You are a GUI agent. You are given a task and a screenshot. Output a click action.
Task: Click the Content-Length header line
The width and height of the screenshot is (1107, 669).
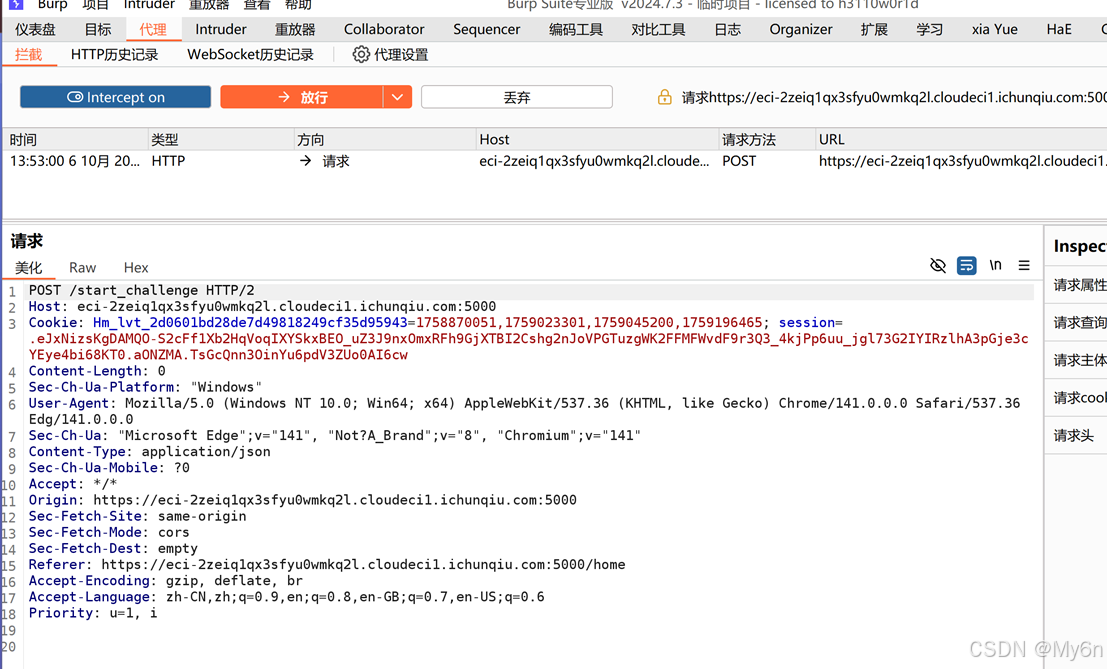[x=97, y=370]
